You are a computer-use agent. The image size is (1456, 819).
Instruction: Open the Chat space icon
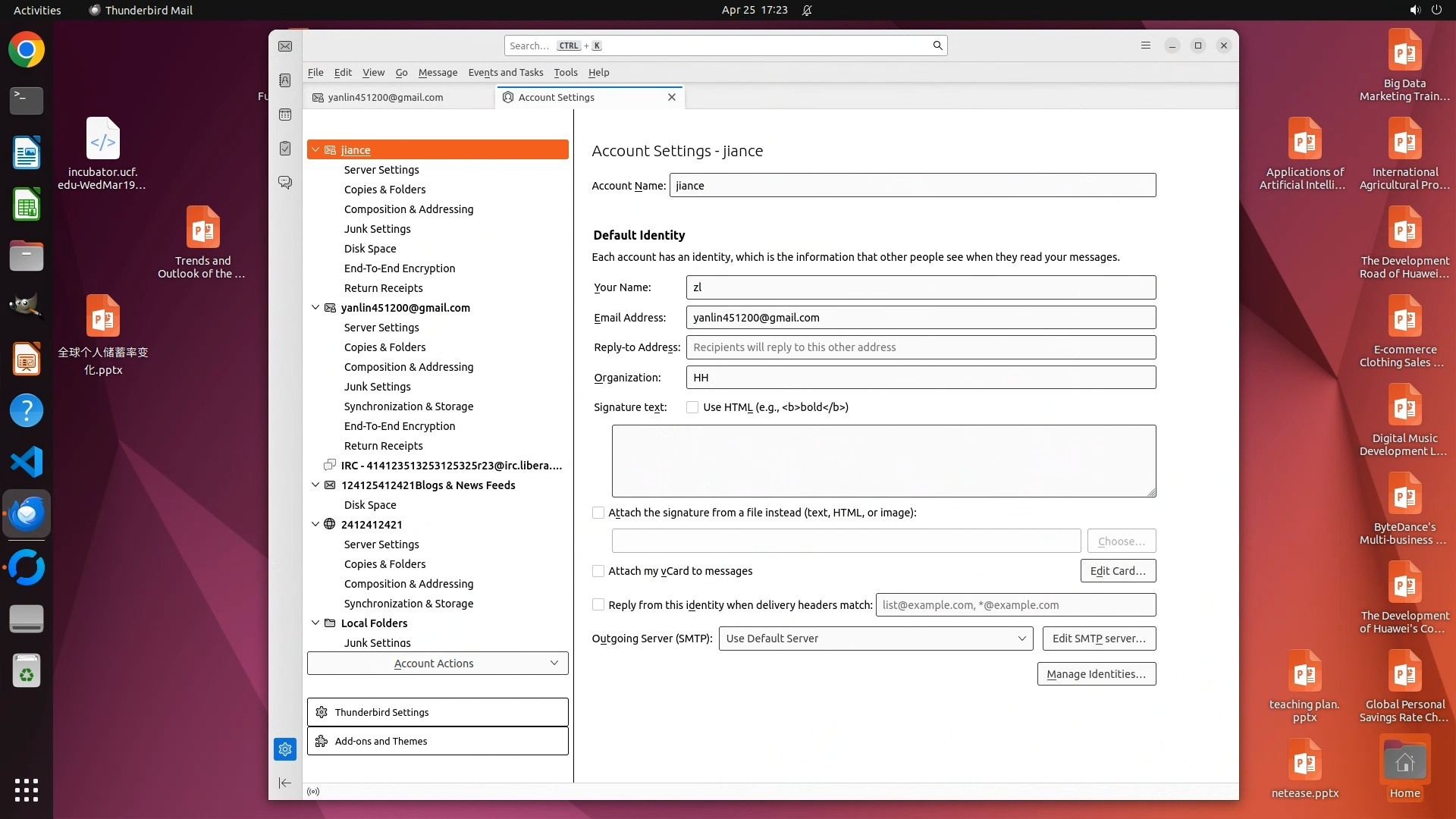(x=285, y=183)
